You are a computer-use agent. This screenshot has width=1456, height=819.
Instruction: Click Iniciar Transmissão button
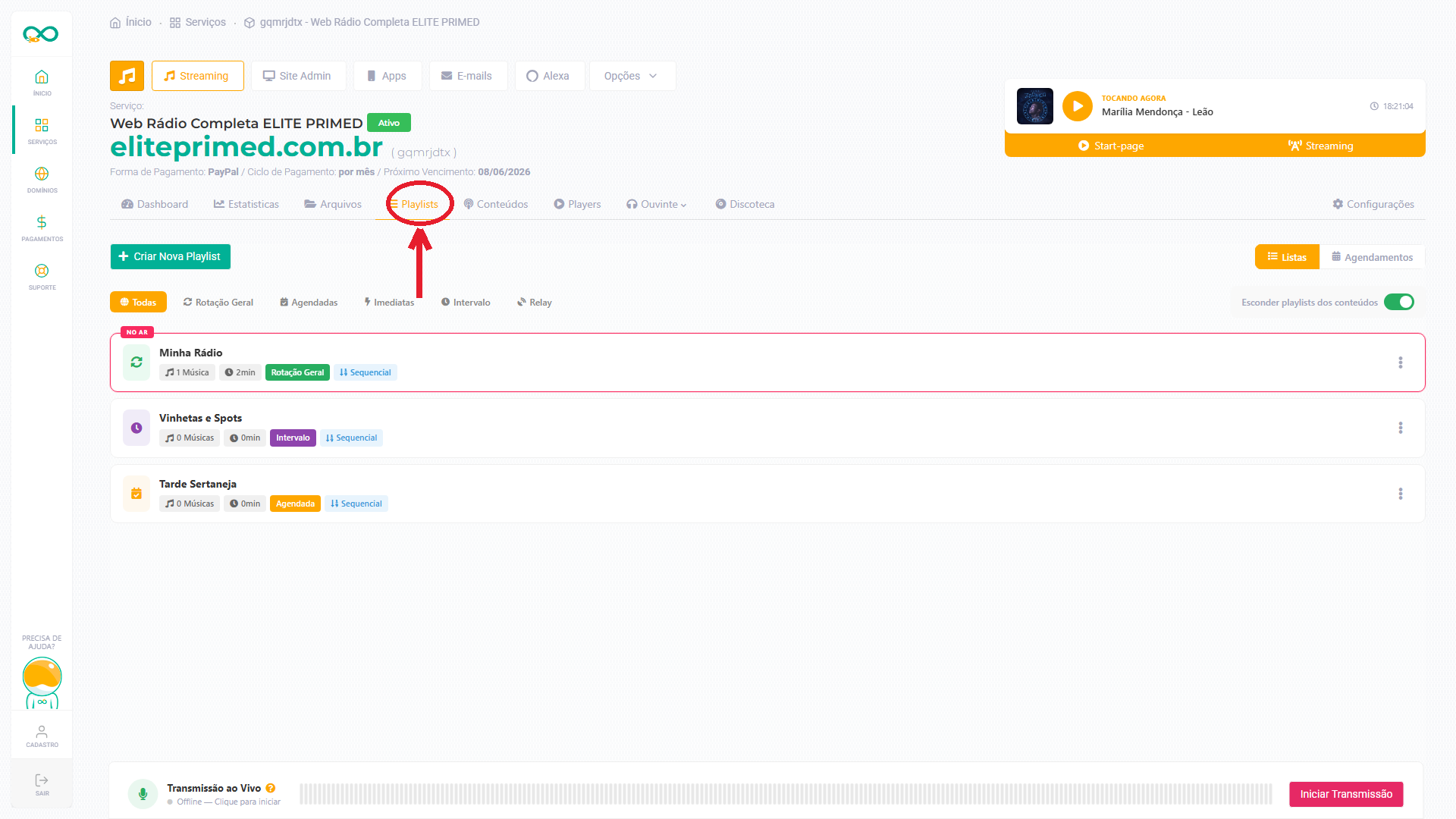(1346, 794)
